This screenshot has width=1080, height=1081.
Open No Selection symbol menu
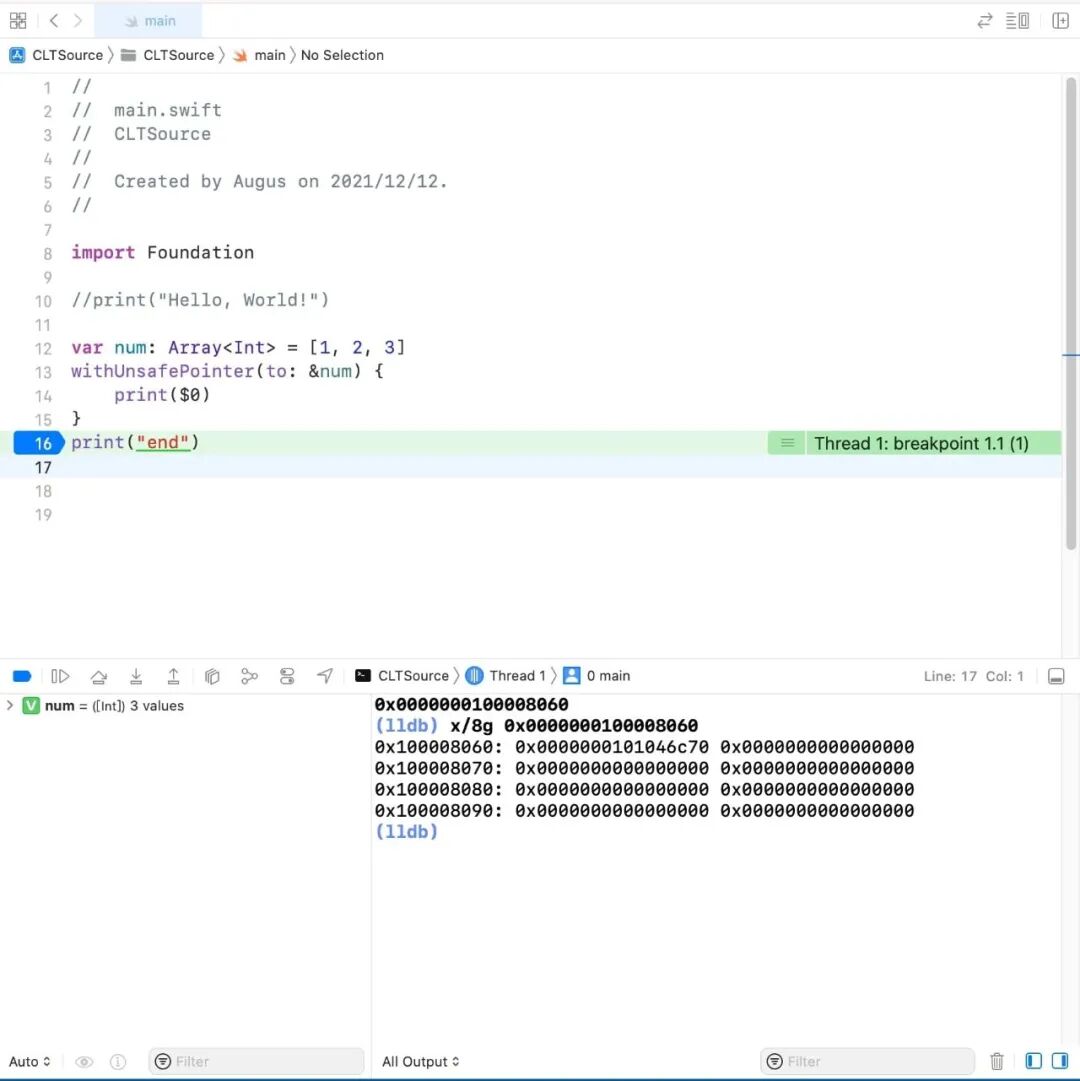tap(342, 55)
